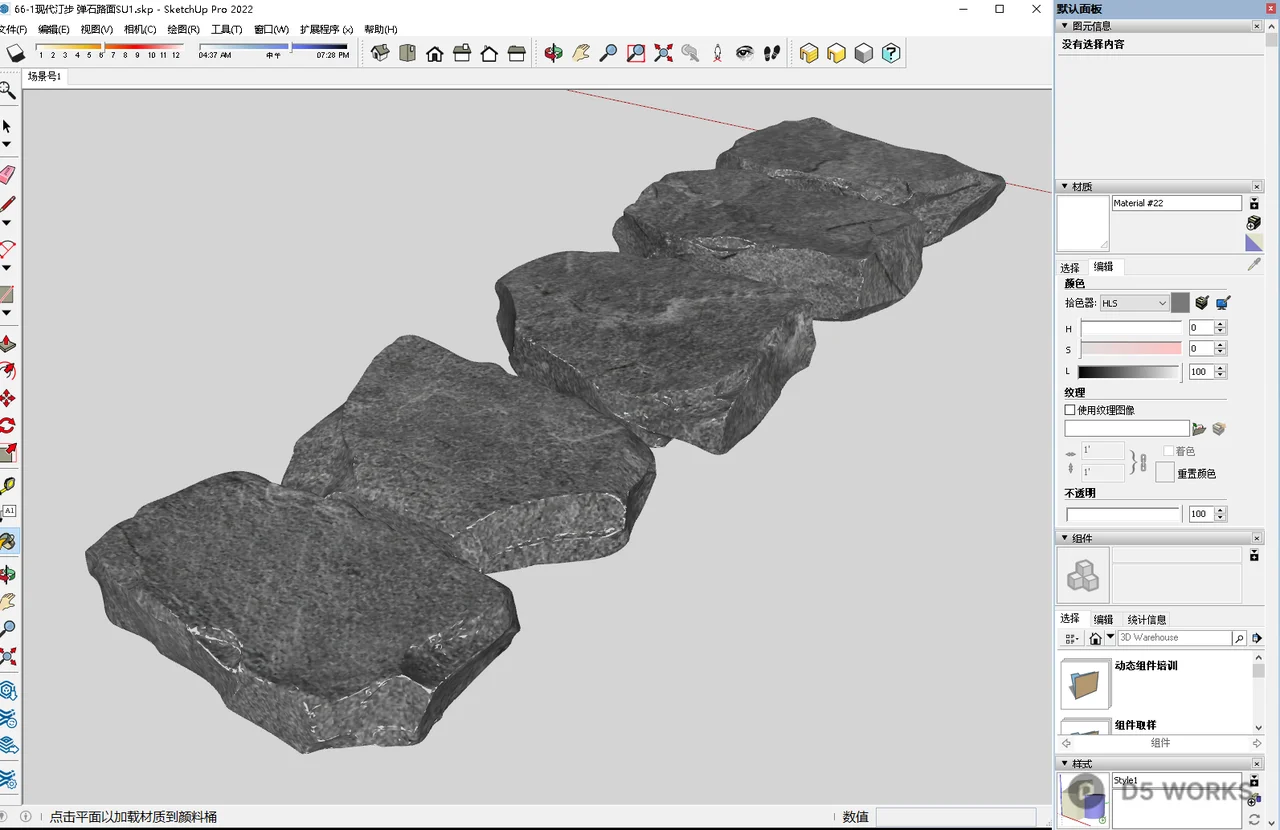The width and height of the screenshot is (1280, 830).
Task: Close the 材质 panel
Action: coord(1257,187)
